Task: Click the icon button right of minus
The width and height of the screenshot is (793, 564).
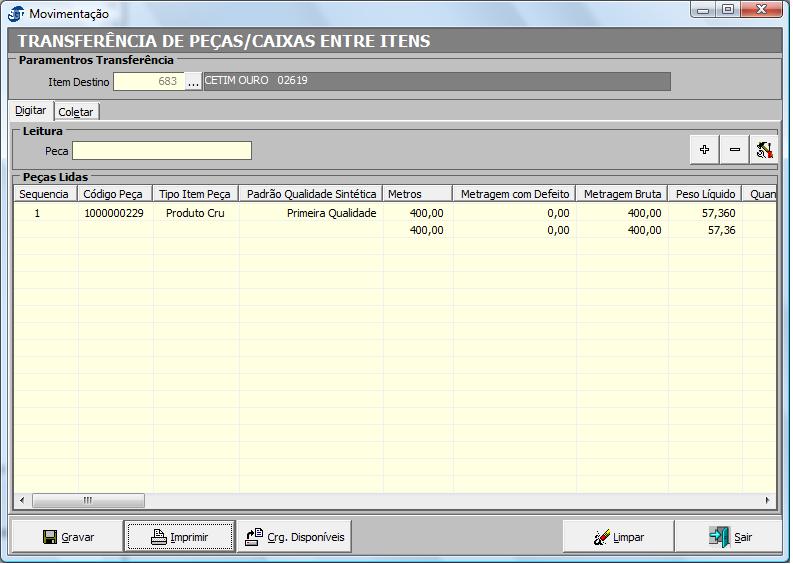Action: pos(765,149)
